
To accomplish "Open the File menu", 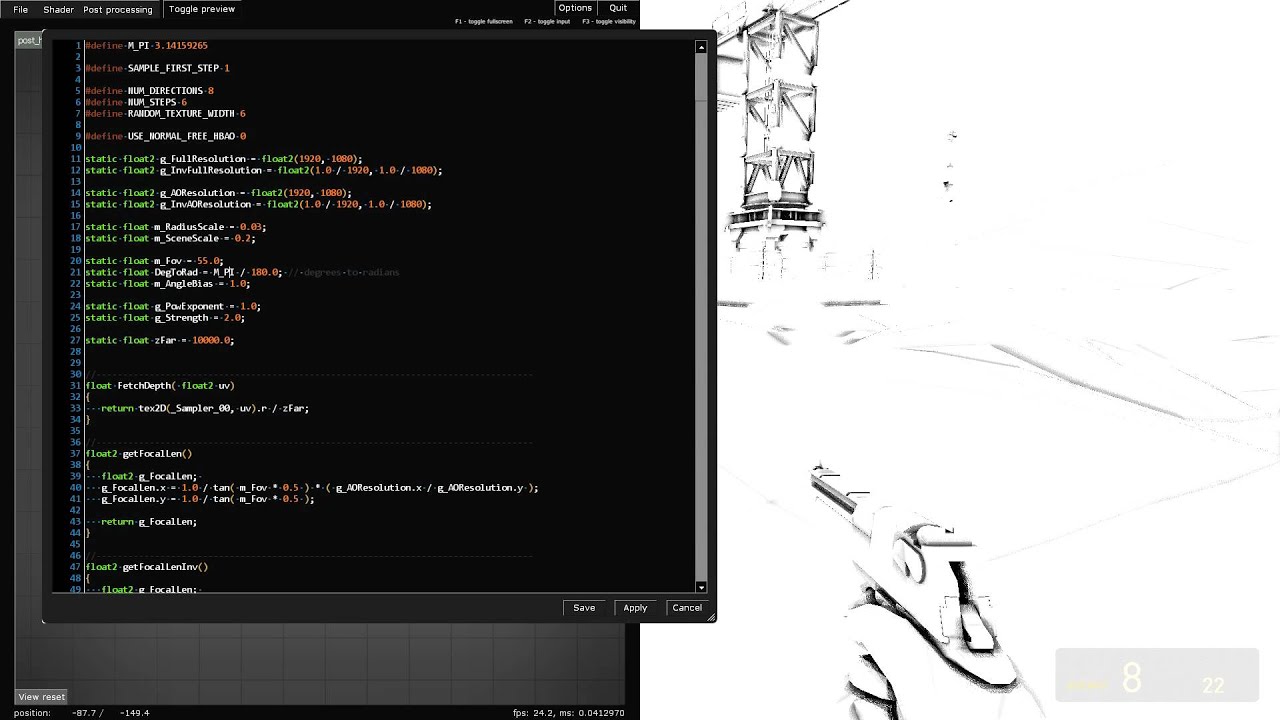I will click(x=20, y=9).
